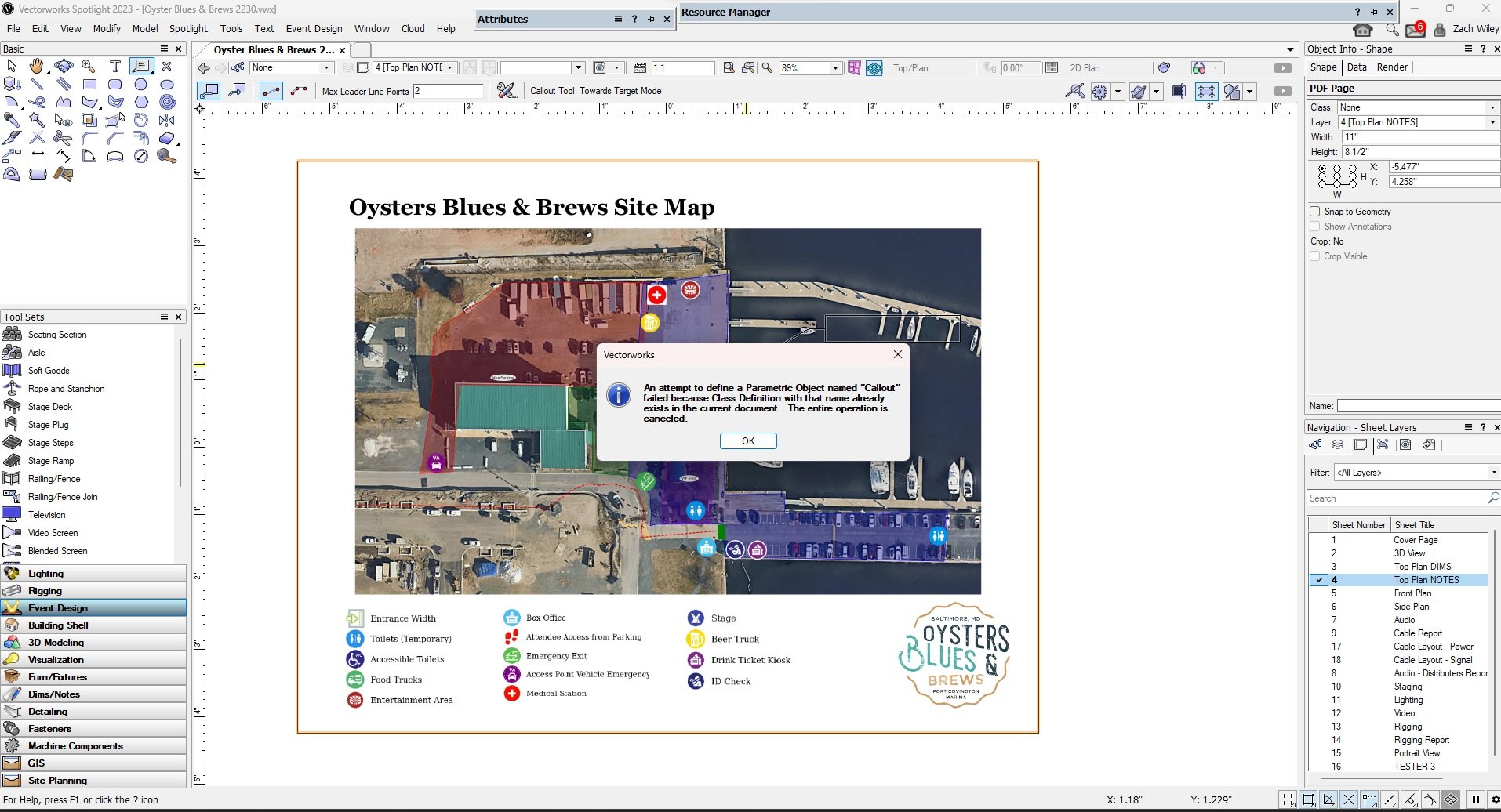The height and width of the screenshot is (812, 1501).
Task: Select the Spiral tool
Action: (x=167, y=102)
